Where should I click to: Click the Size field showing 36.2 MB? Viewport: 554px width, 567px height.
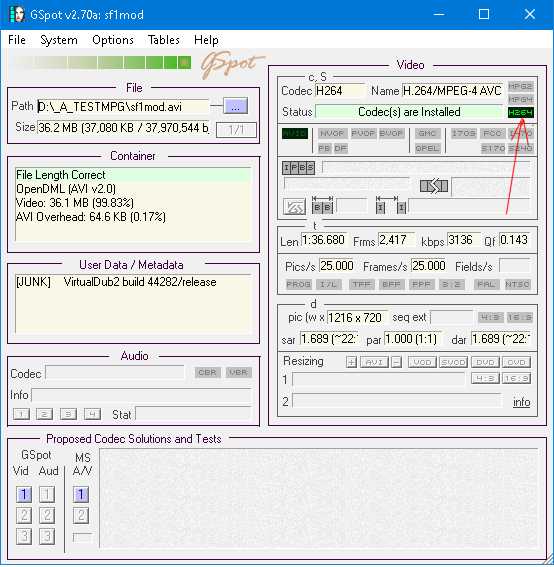123,128
